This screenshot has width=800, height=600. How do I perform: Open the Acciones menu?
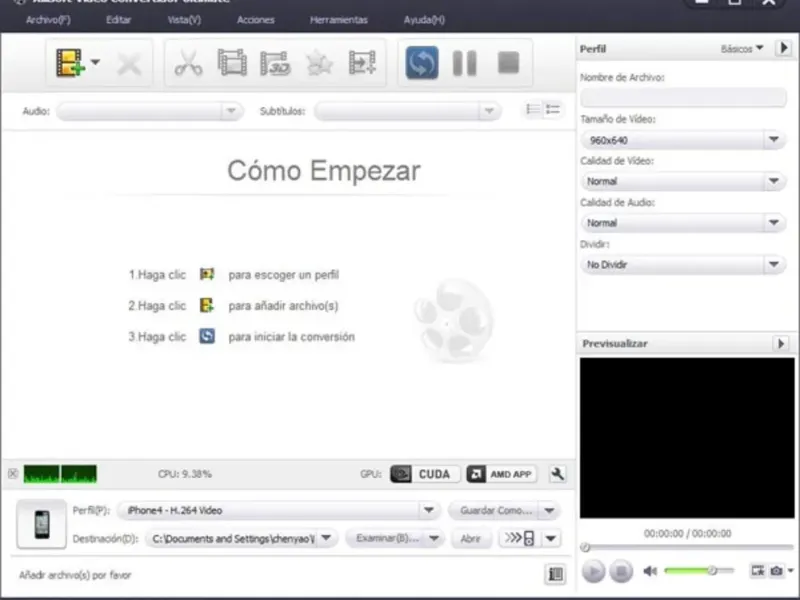pos(256,20)
